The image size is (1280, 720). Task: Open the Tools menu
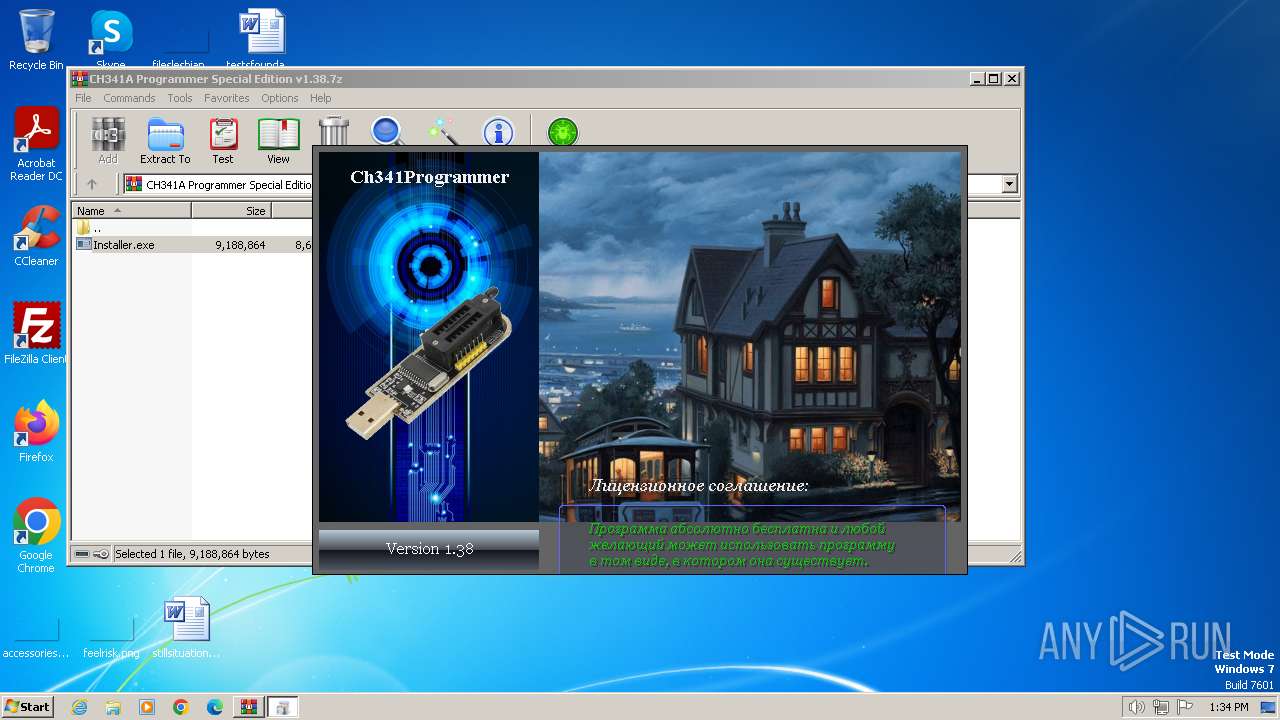(180, 98)
